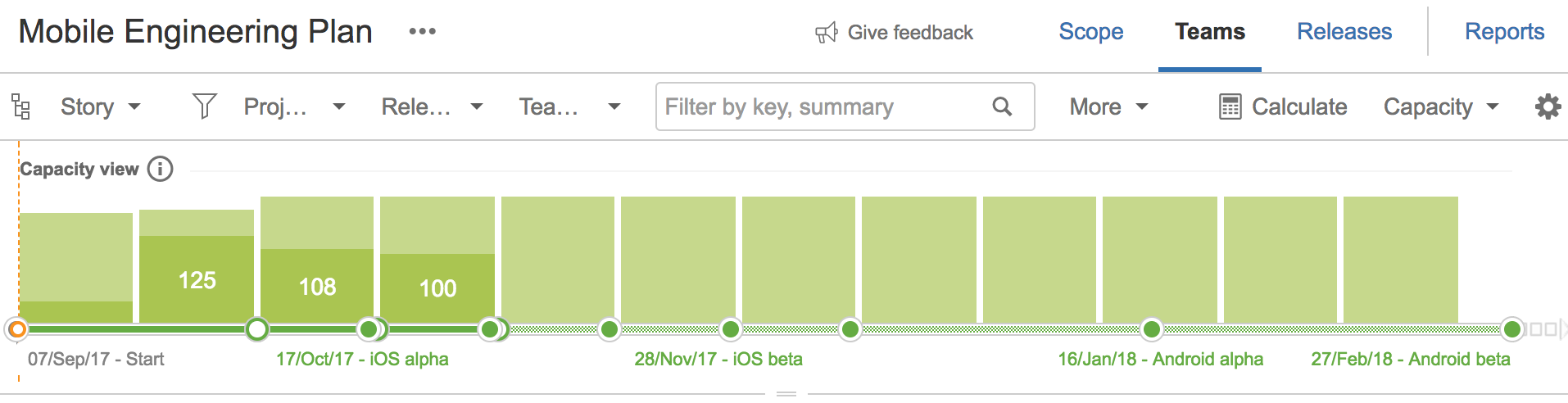The height and width of the screenshot is (403, 1568).
Task: Click the filter funnel icon
Action: (204, 106)
